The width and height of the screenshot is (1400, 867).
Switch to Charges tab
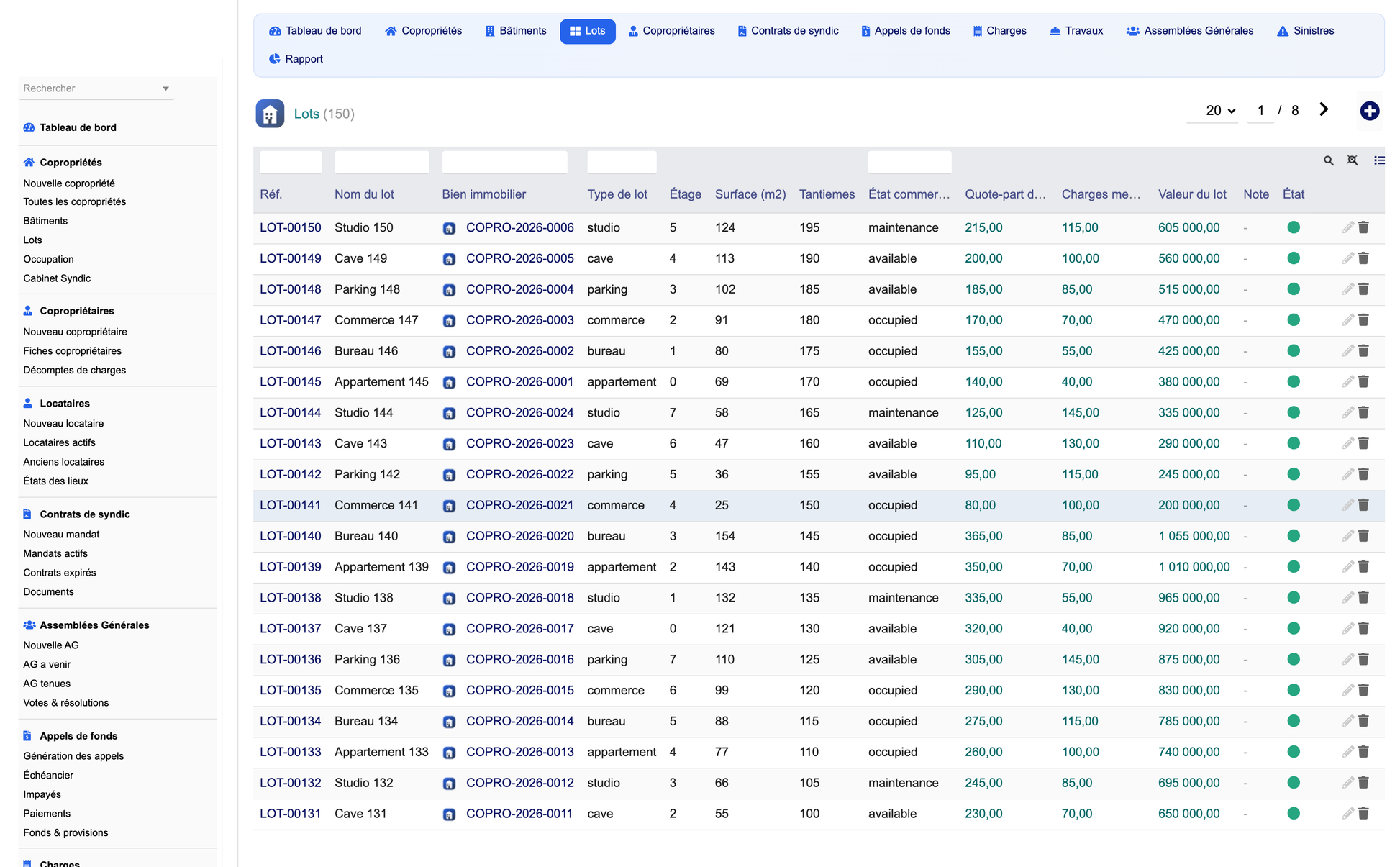tap(999, 31)
